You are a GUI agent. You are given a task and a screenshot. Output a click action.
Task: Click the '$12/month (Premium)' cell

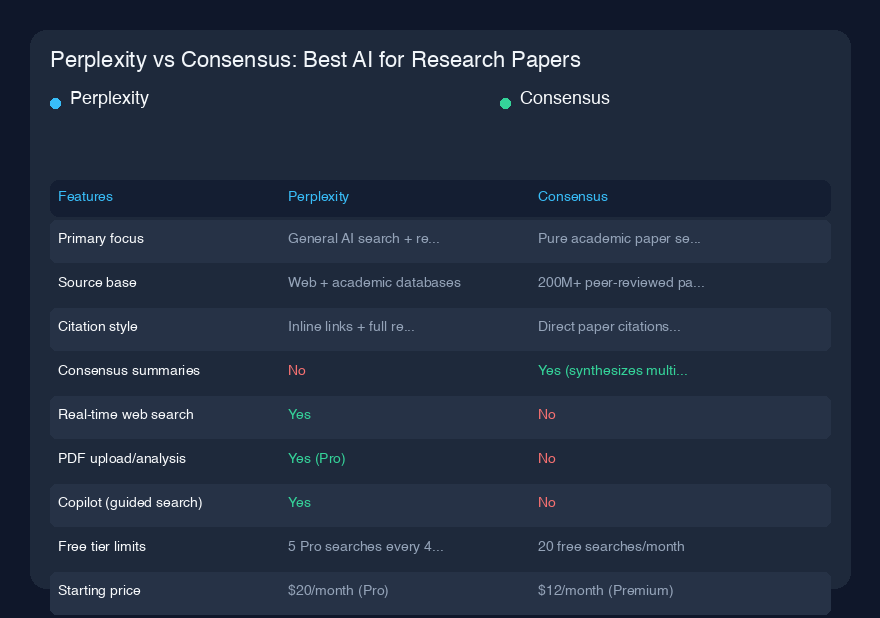[606, 590]
